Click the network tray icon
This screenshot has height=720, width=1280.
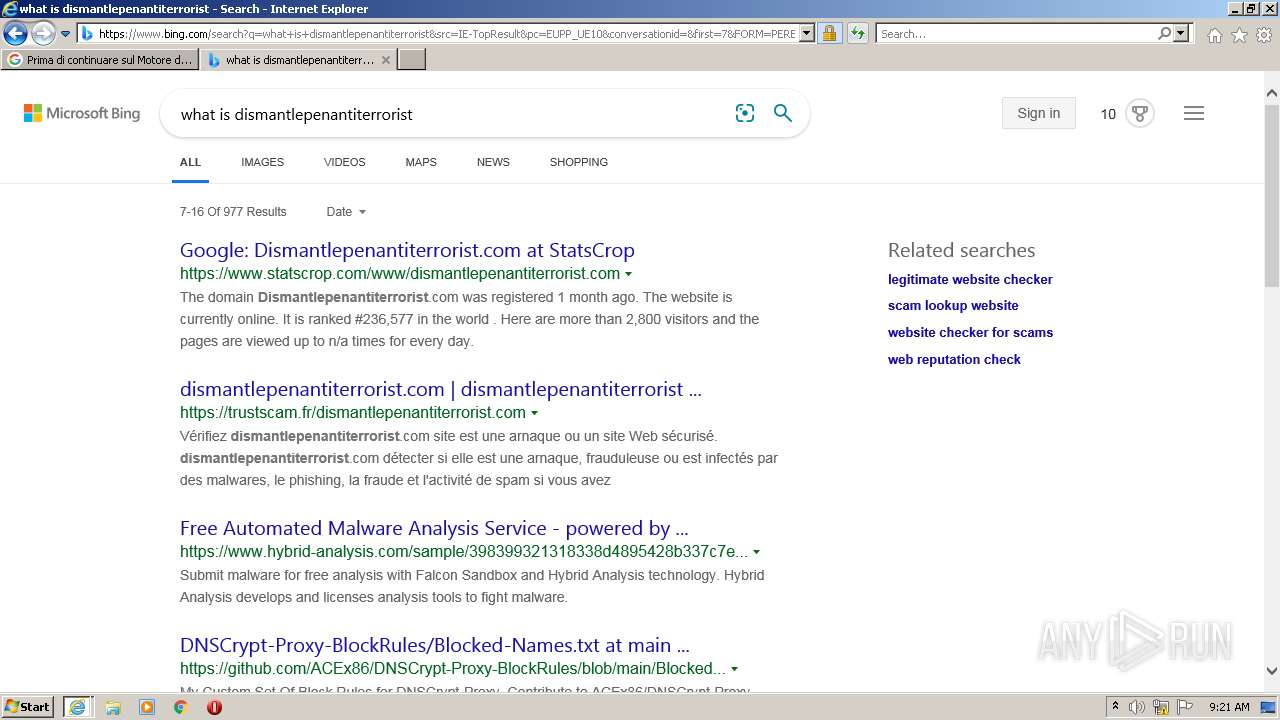click(x=1161, y=707)
